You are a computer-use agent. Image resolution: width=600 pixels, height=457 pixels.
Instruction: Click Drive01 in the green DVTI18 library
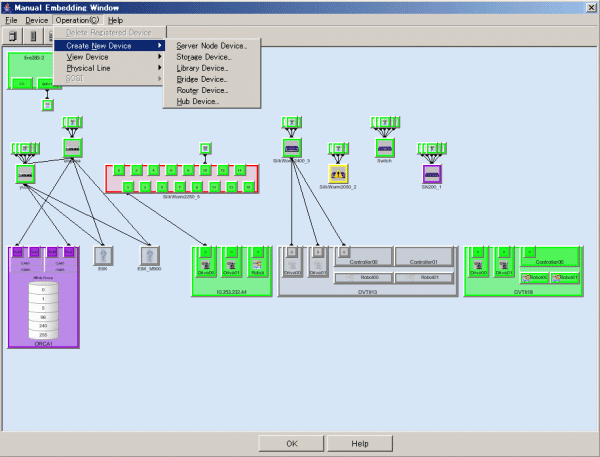(504, 262)
